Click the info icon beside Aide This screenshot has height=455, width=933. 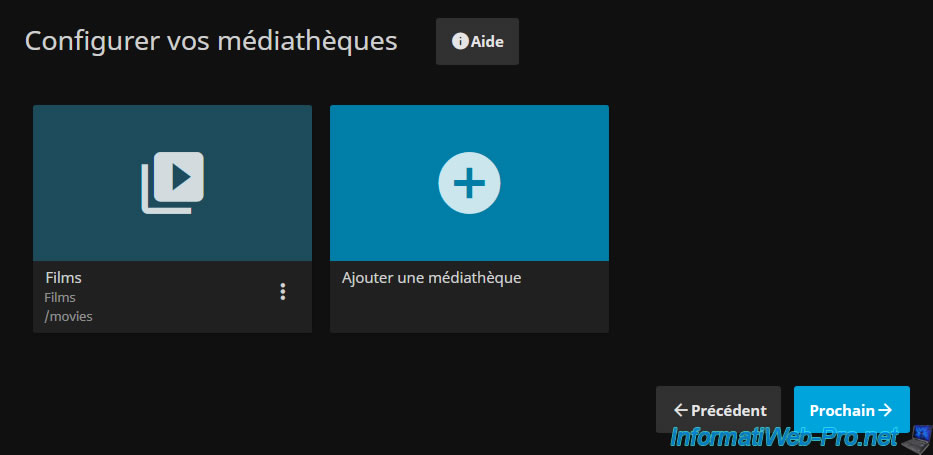[x=460, y=41]
